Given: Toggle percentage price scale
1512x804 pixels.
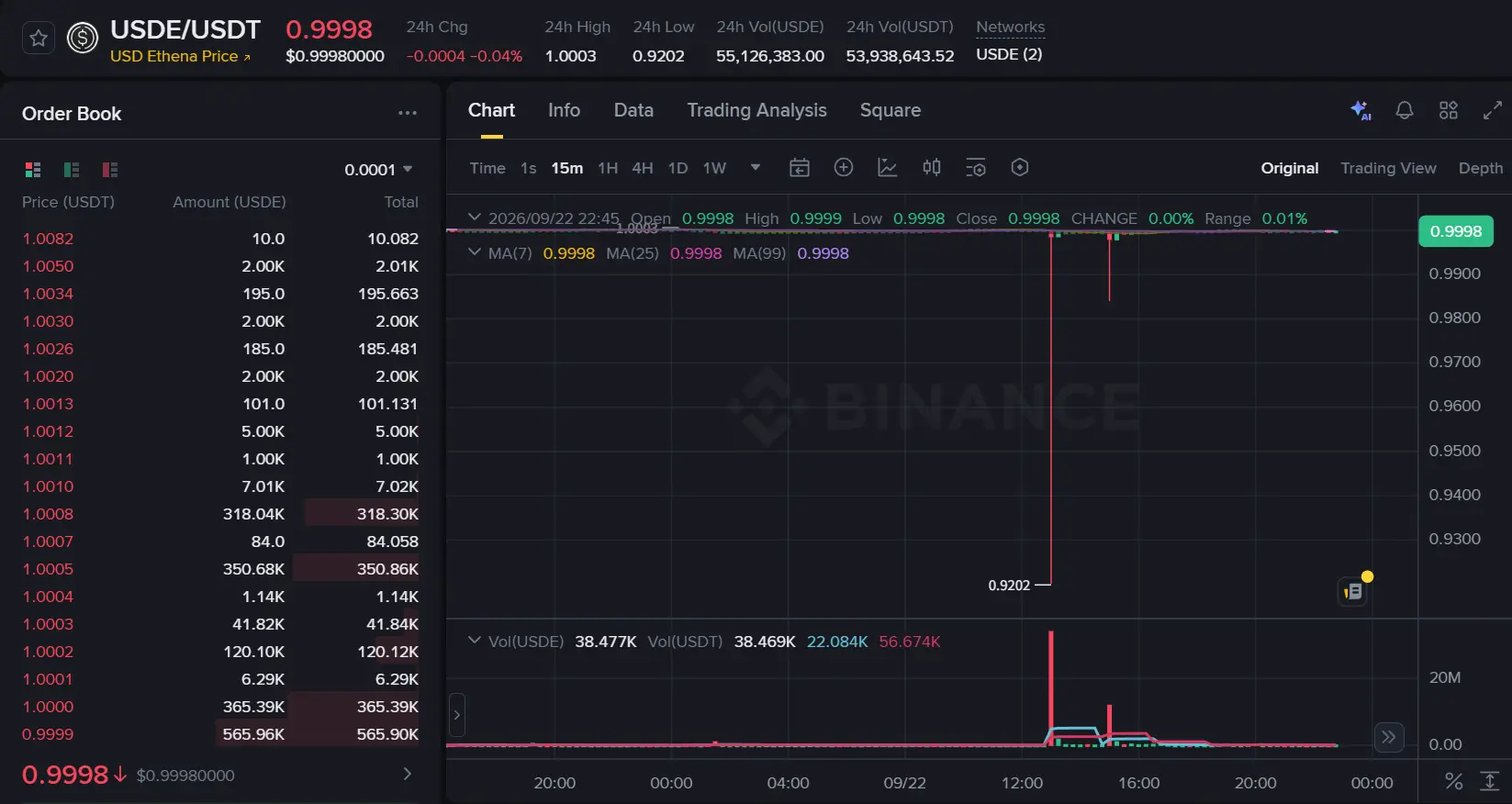Looking at the screenshot, I should coord(1454,781).
